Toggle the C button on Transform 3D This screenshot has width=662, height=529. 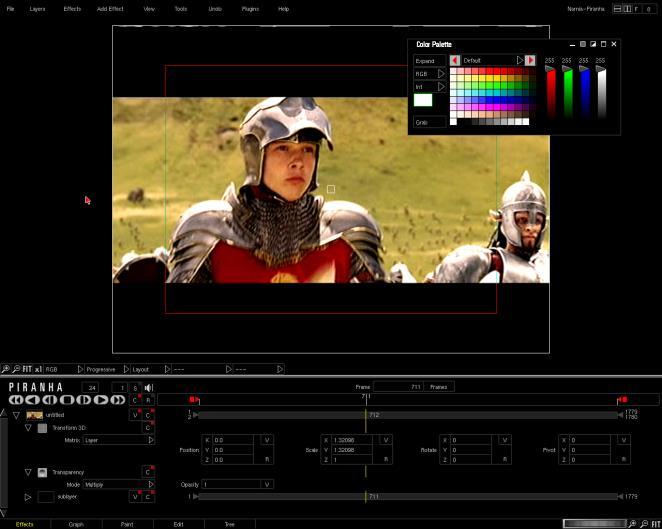pyautogui.click(x=148, y=428)
